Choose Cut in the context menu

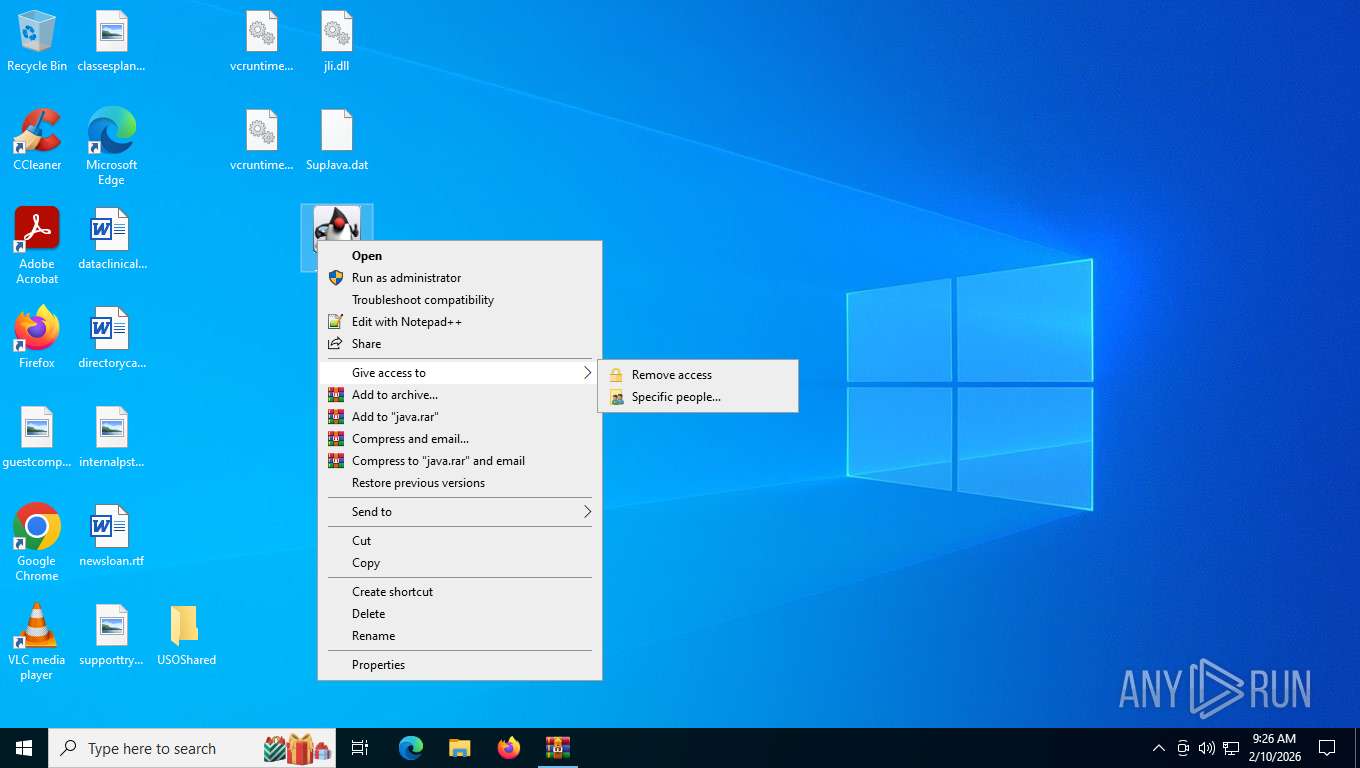tap(460, 541)
